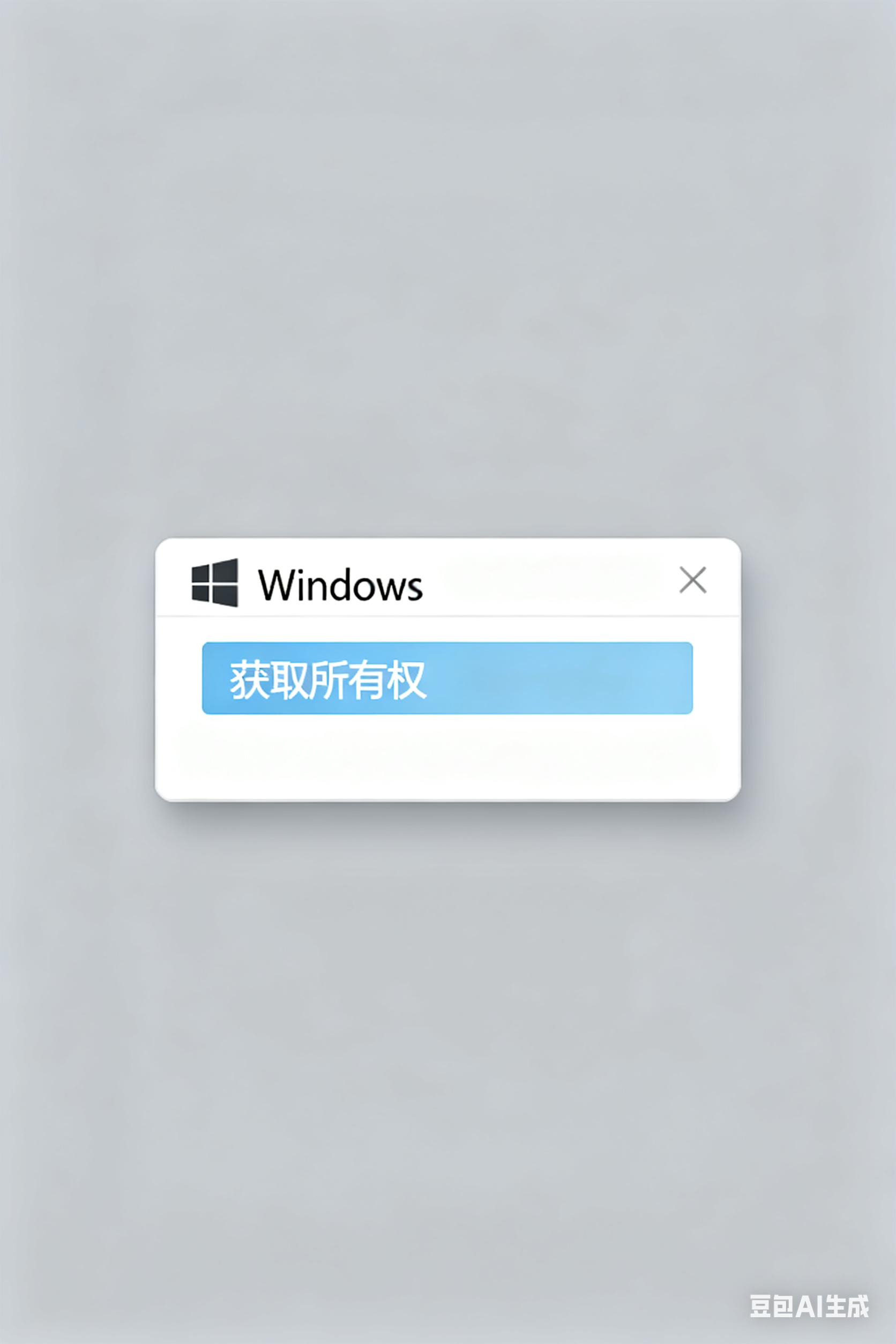Click the gray X in the dialog header
The height and width of the screenshot is (1344, 896).
[692, 580]
